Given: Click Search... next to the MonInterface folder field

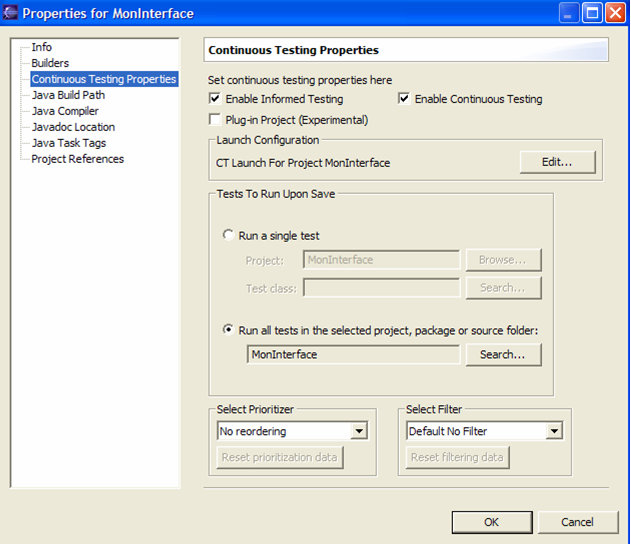Looking at the screenshot, I should point(502,354).
